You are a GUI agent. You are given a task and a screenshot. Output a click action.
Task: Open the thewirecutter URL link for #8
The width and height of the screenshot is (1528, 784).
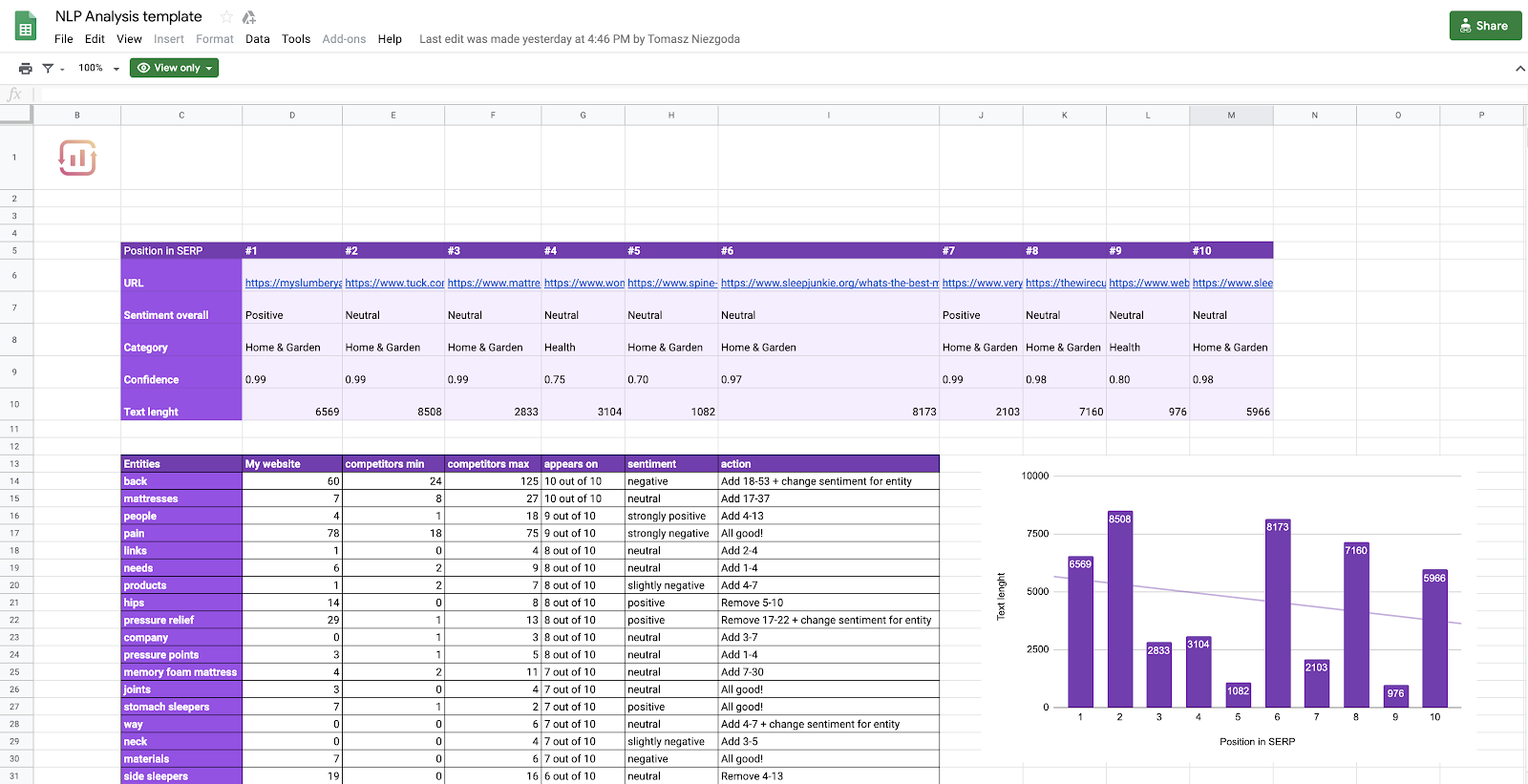[1065, 283]
